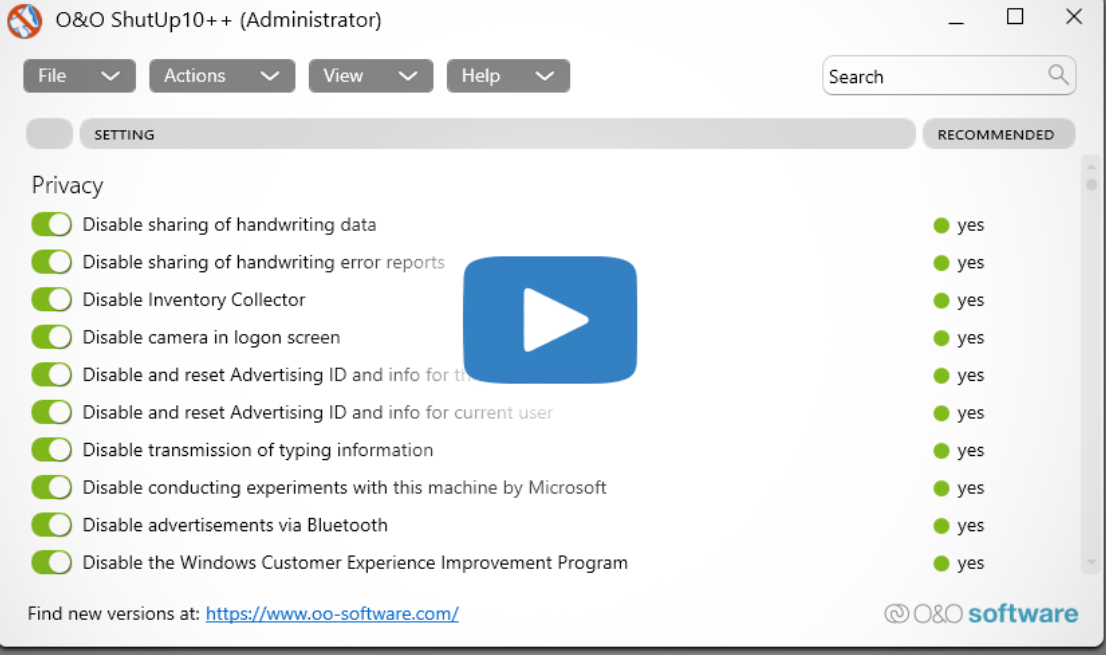This screenshot has height=655, width=1106.
Task: Switch off Disable transmission of typing information
Action: click(x=52, y=450)
